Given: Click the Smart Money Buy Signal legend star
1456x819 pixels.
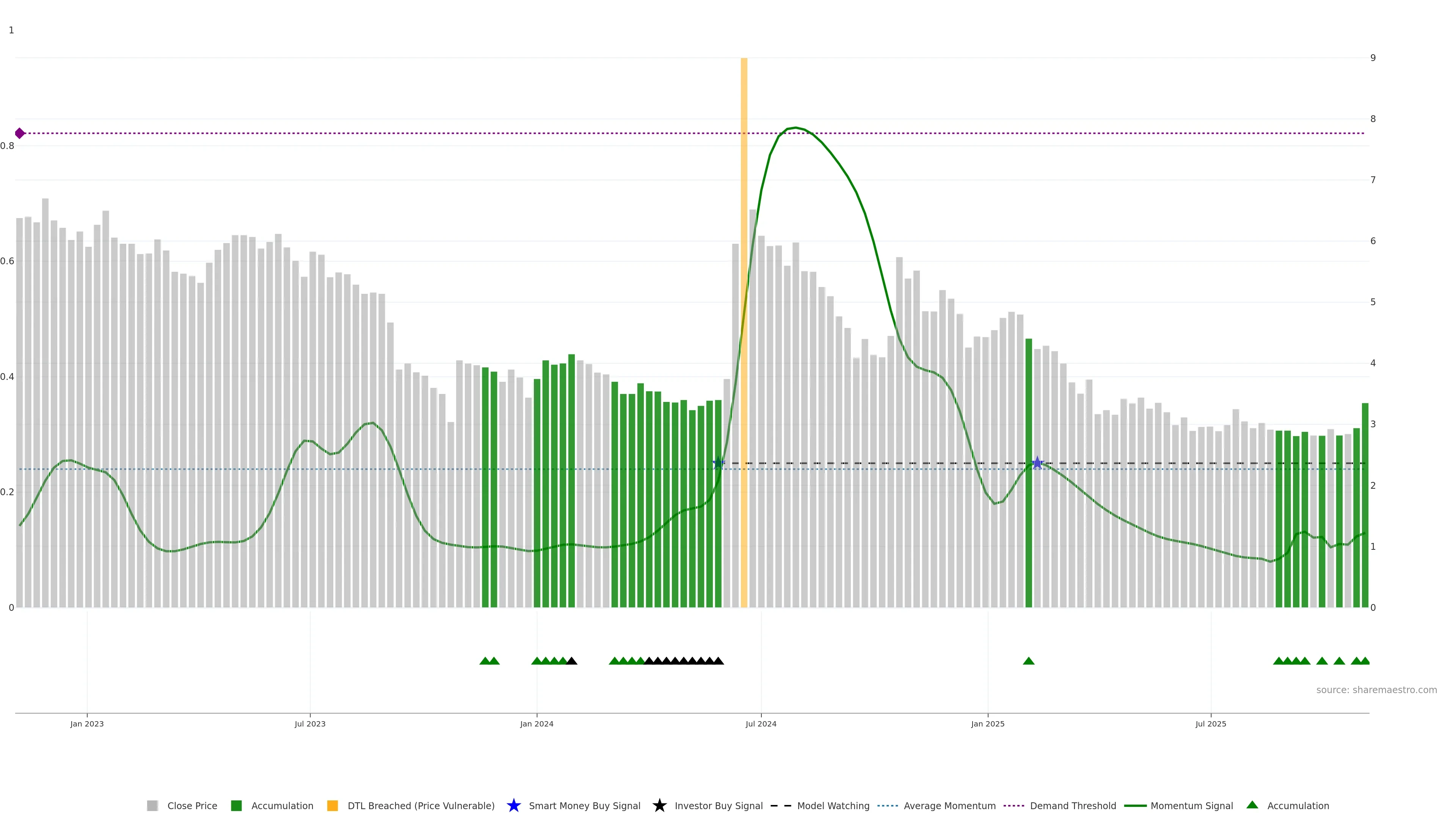Looking at the screenshot, I should click(x=514, y=805).
